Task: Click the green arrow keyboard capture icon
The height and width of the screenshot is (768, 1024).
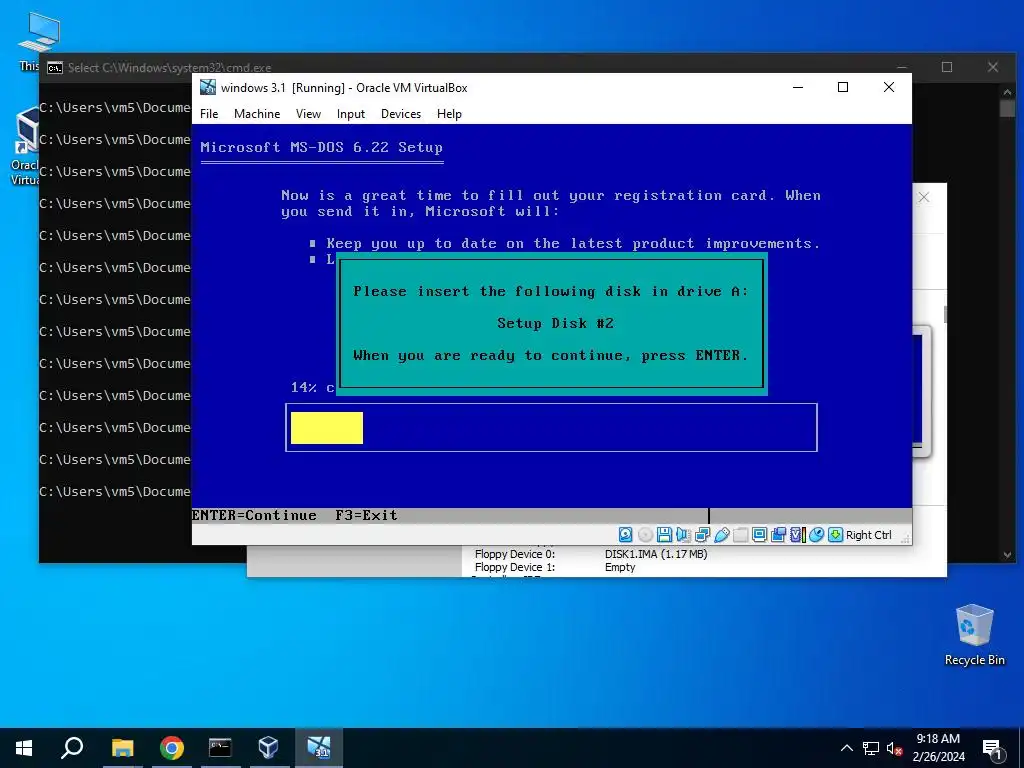Action: 835,535
